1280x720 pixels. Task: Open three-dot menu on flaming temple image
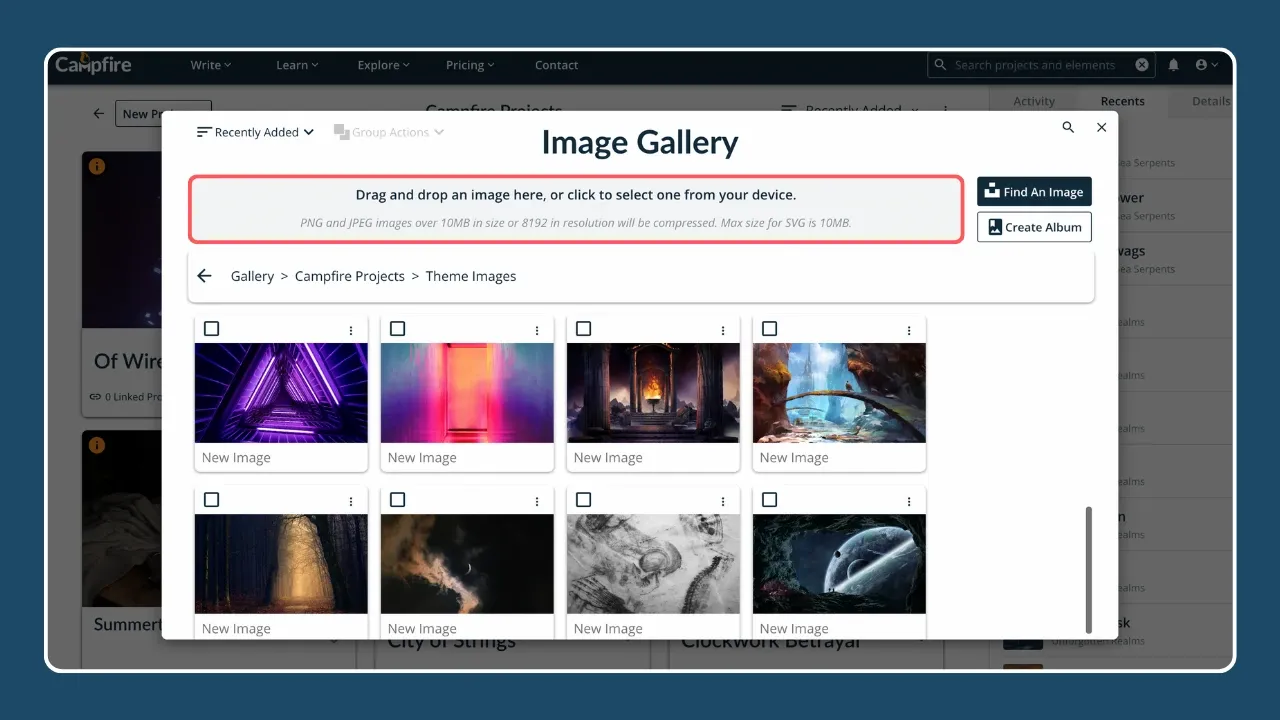[x=723, y=330]
